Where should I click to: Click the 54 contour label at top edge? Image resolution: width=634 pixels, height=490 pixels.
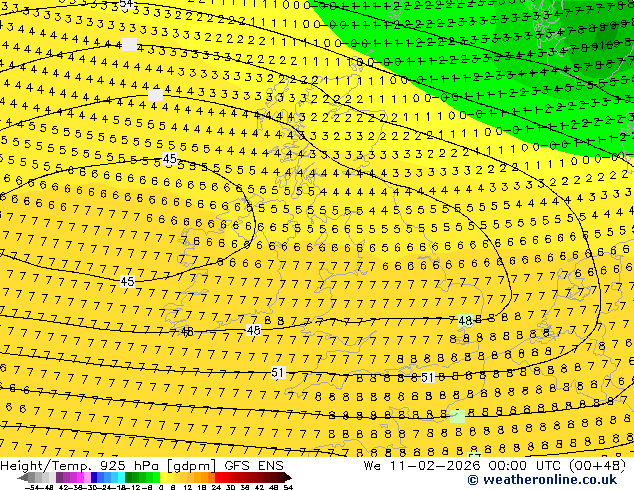[126, 4]
